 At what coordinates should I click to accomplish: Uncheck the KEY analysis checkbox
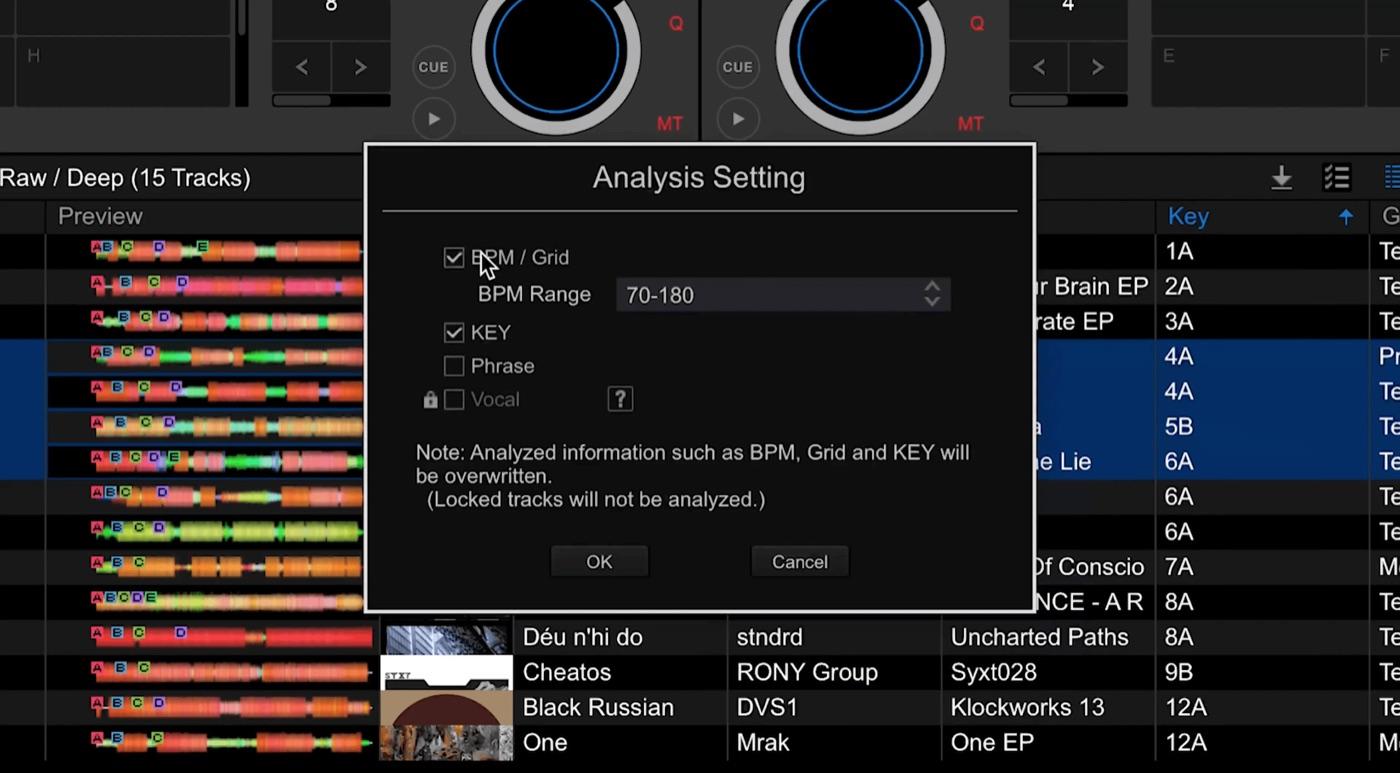click(x=454, y=332)
